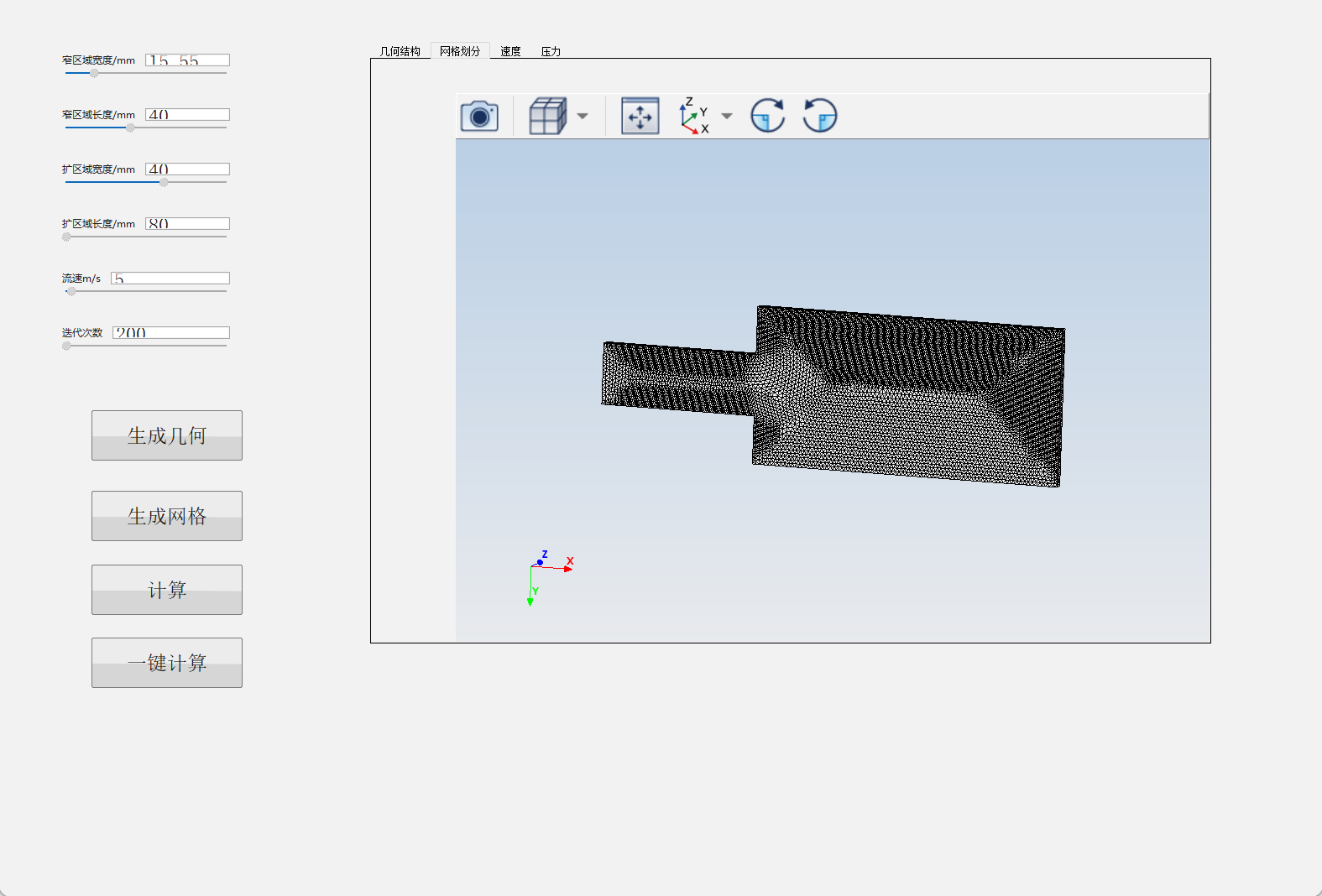1322x896 pixels.
Task: Click the 窄区域长度 slider handle
Action: pos(130,128)
